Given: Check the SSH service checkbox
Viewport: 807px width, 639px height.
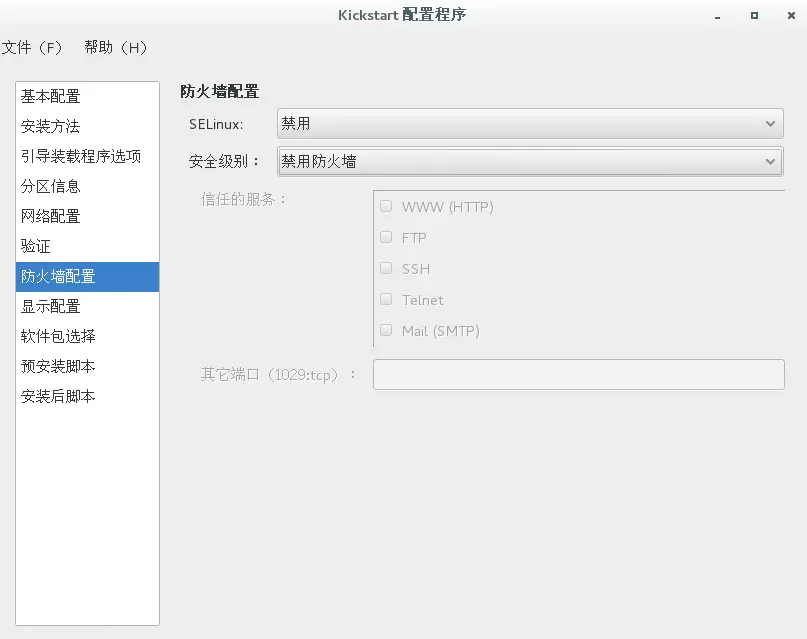Looking at the screenshot, I should coord(386,269).
